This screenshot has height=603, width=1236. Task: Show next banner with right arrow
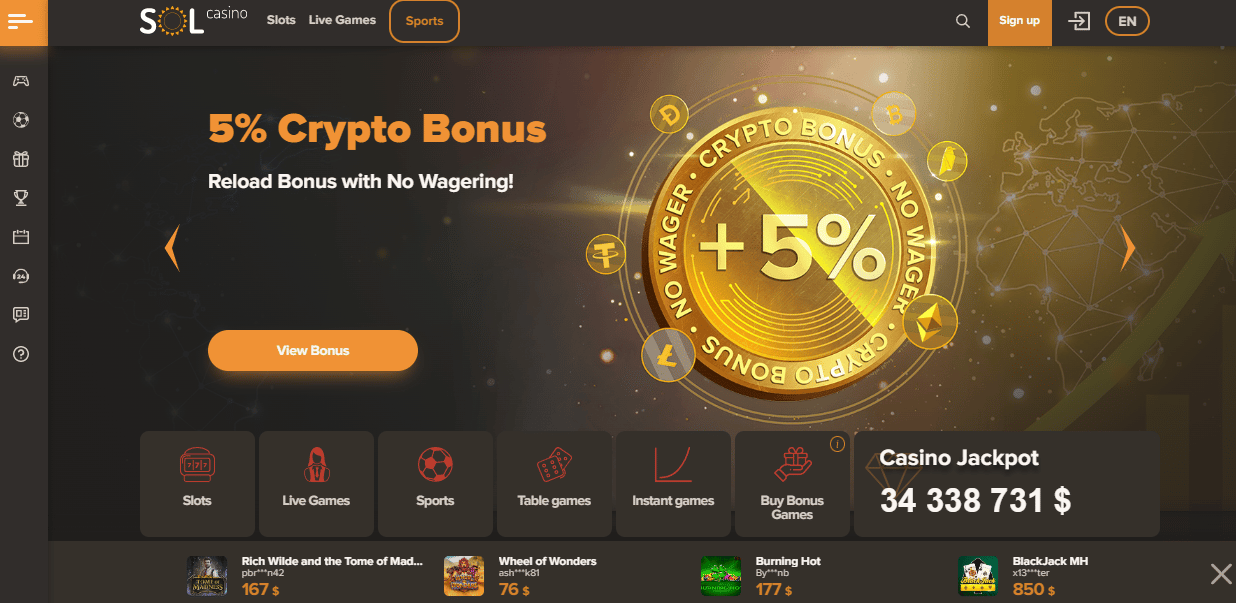point(1128,247)
